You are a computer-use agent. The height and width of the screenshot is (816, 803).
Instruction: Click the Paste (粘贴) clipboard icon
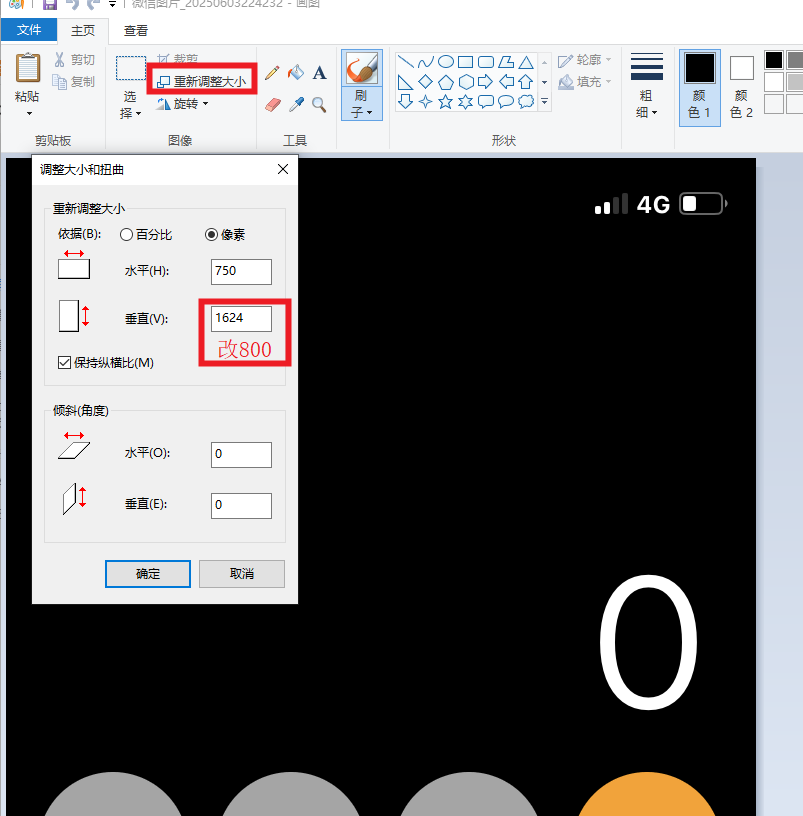[28, 68]
